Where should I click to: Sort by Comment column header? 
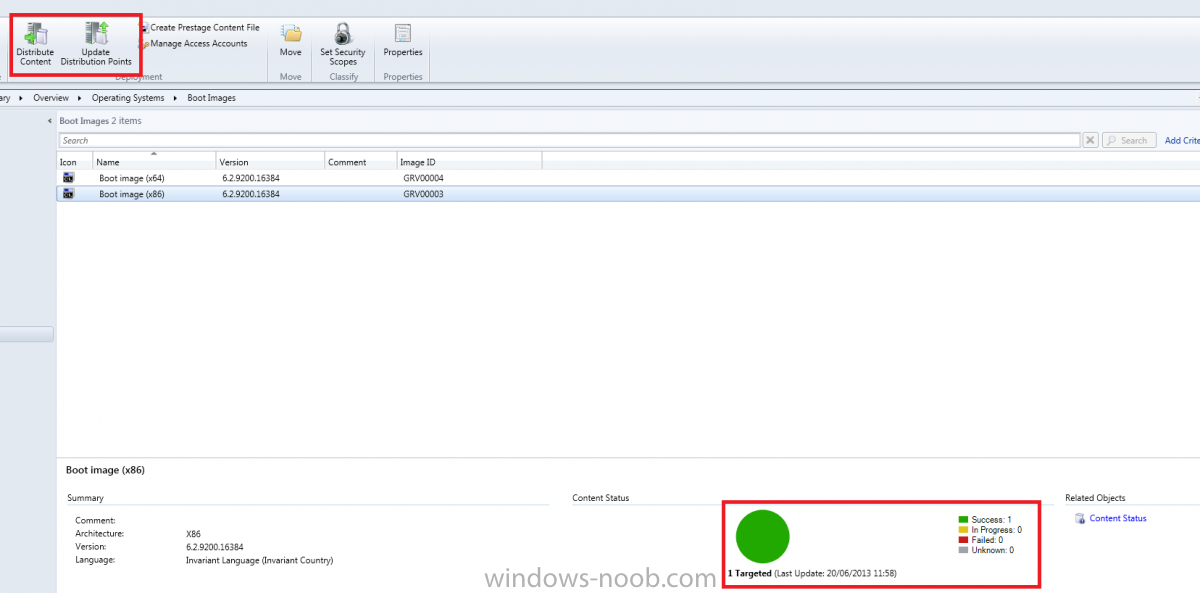[x=360, y=162]
